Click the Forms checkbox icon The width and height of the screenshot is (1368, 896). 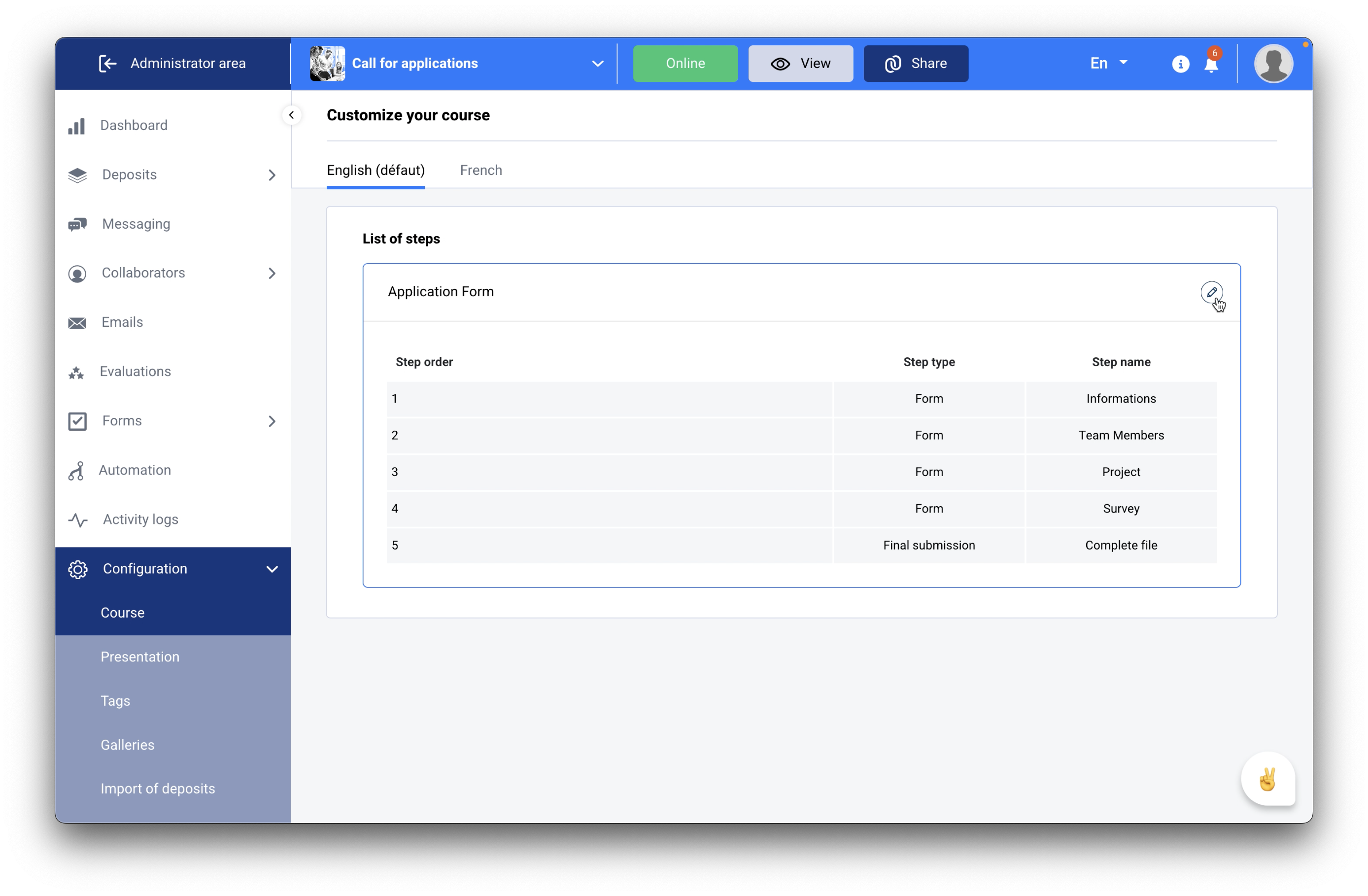[x=77, y=421]
